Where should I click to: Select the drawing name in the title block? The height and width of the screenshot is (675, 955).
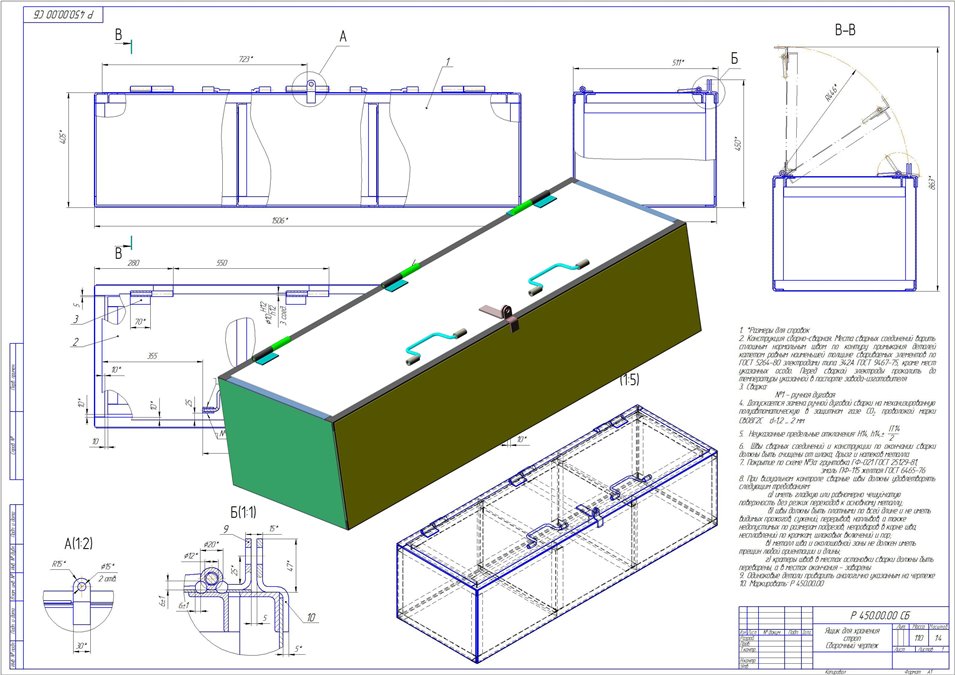[852, 638]
